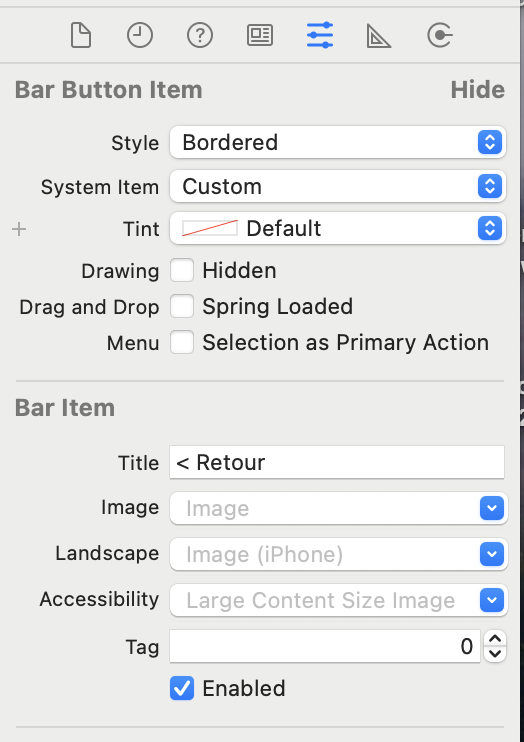Click the Title field containing < Retour
The width and height of the screenshot is (524, 742).
click(x=337, y=462)
